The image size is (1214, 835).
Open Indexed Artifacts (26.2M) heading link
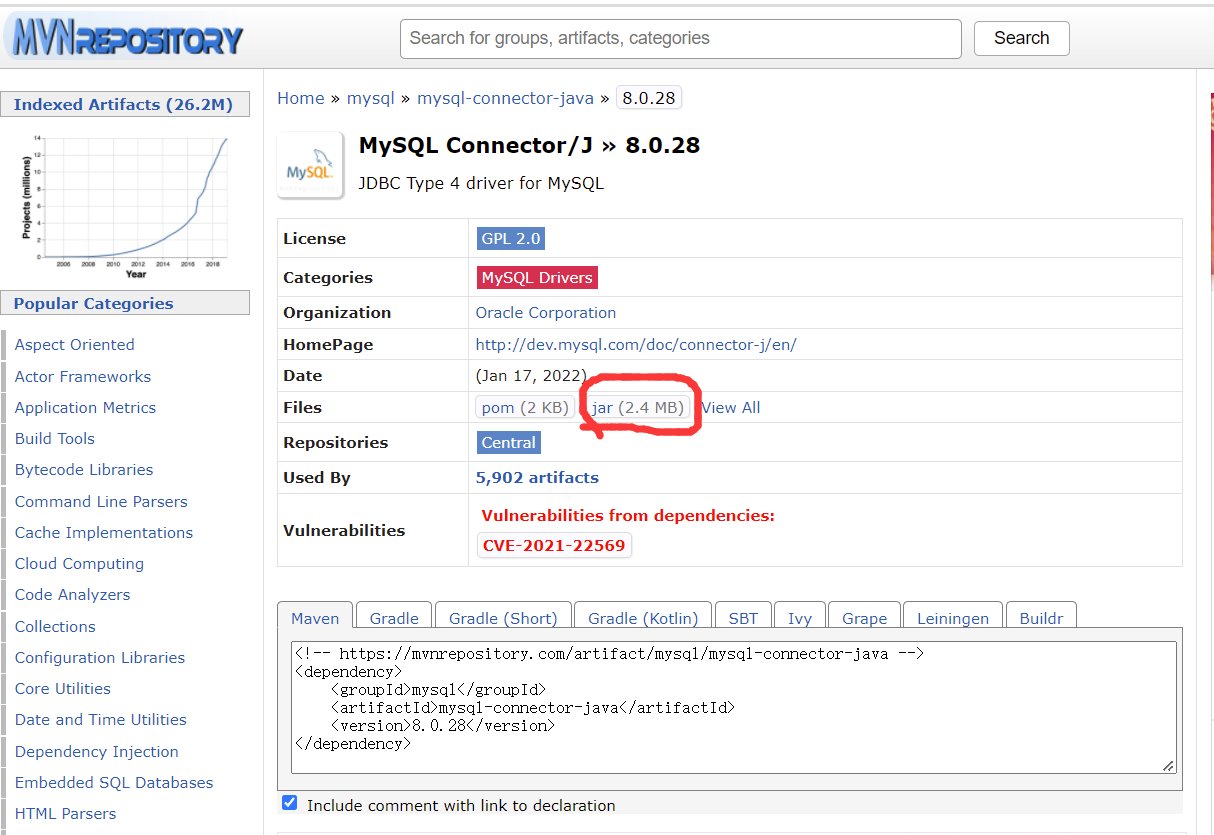click(123, 105)
